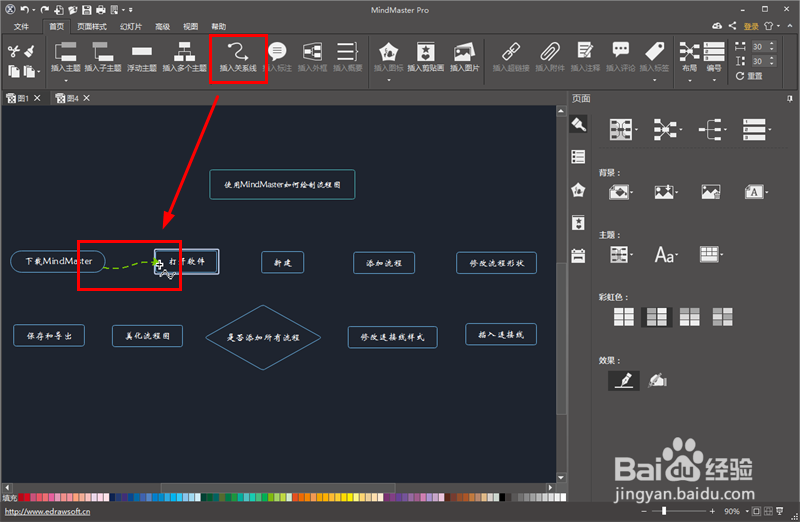This screenshot has width=800, height=522.
Task: Open the 帮助 ribbon tab
Action: pos(218,27)
